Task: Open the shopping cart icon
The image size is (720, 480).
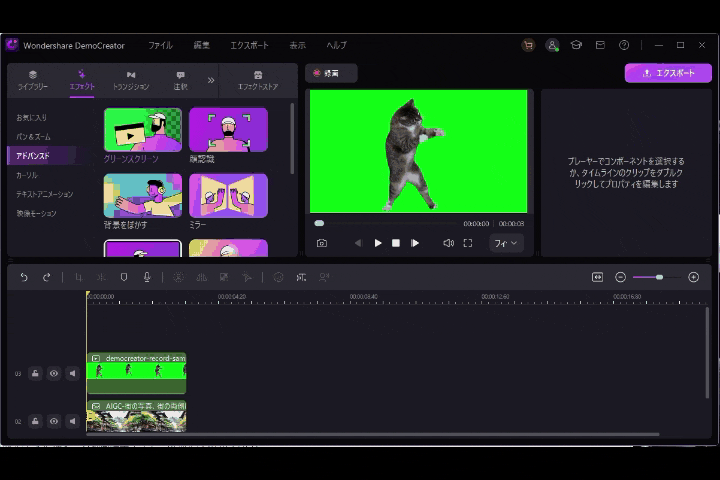Action: [528, 45]
